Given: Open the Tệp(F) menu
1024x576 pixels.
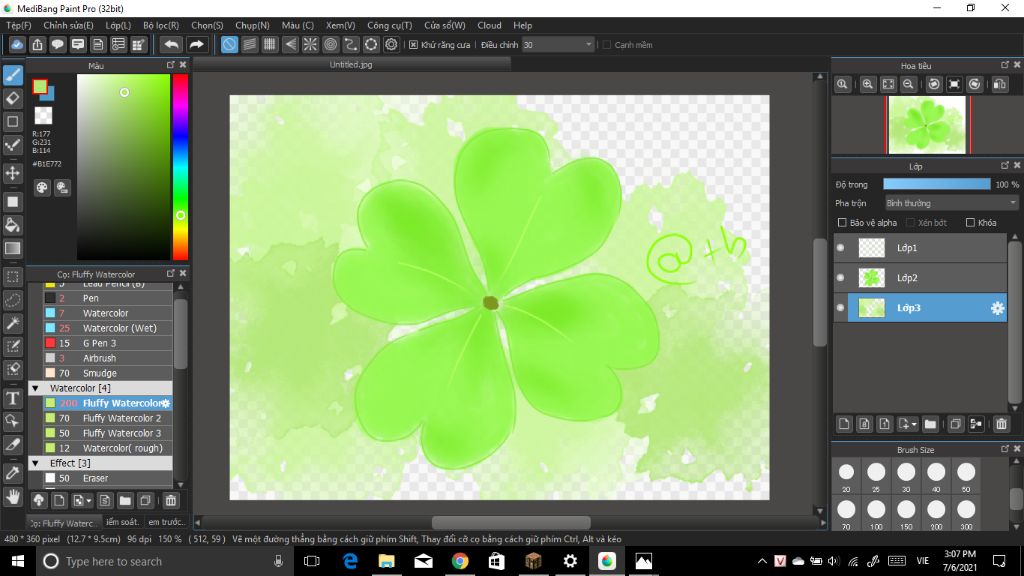Looking at the screenshot, I should (18, 25).
